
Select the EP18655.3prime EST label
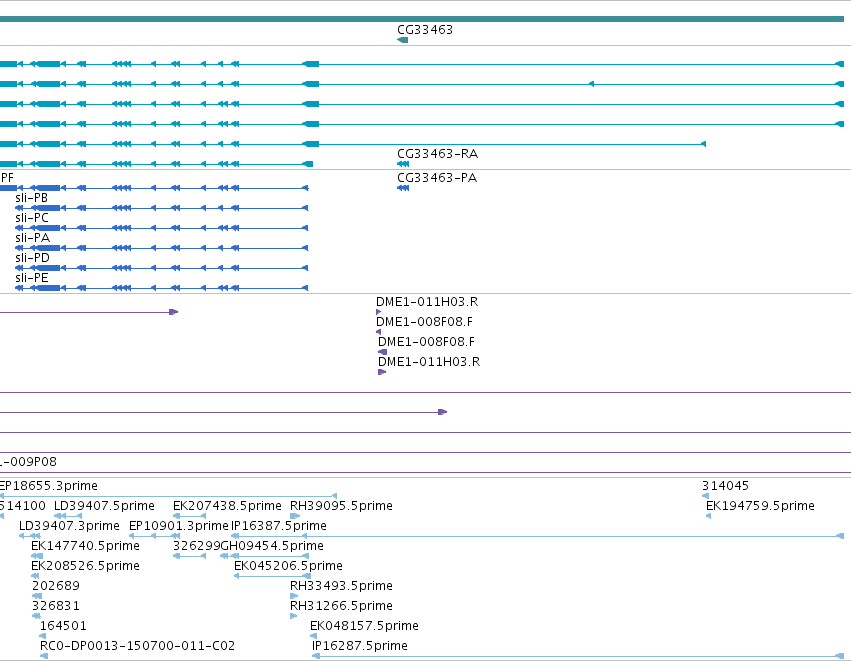point(49,486)
